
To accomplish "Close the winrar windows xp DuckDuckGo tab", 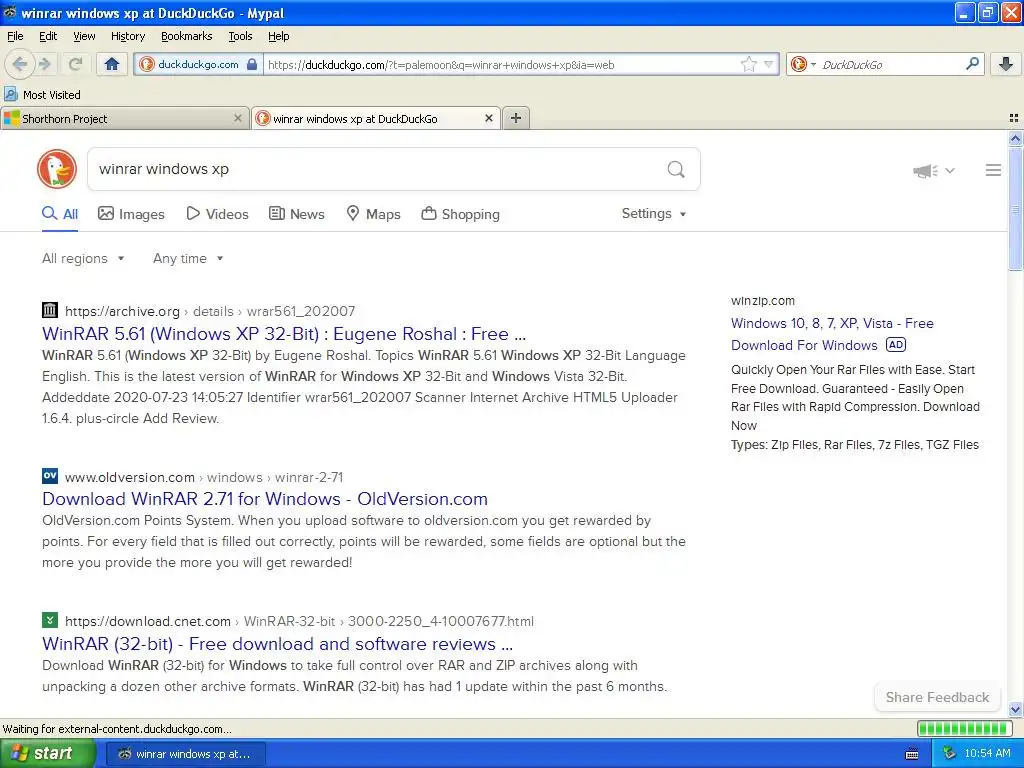I will [x=488, y=118].
